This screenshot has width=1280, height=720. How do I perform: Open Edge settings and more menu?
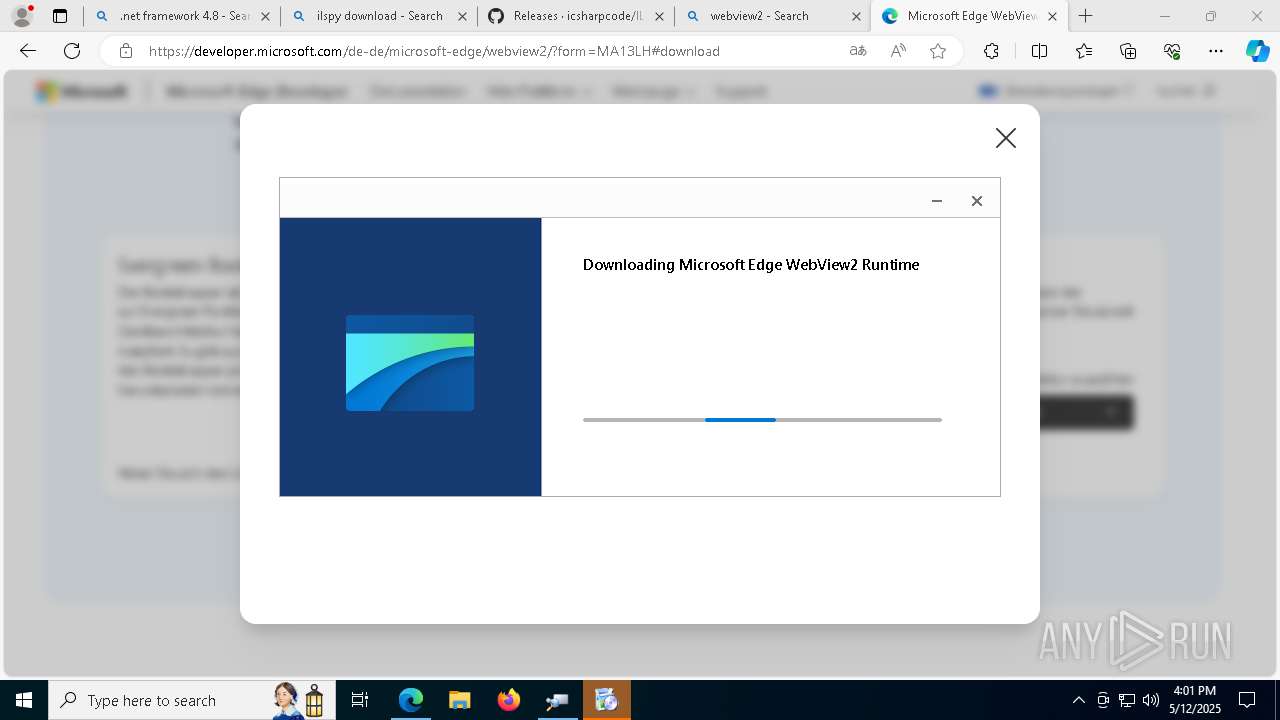(1216, 51)
